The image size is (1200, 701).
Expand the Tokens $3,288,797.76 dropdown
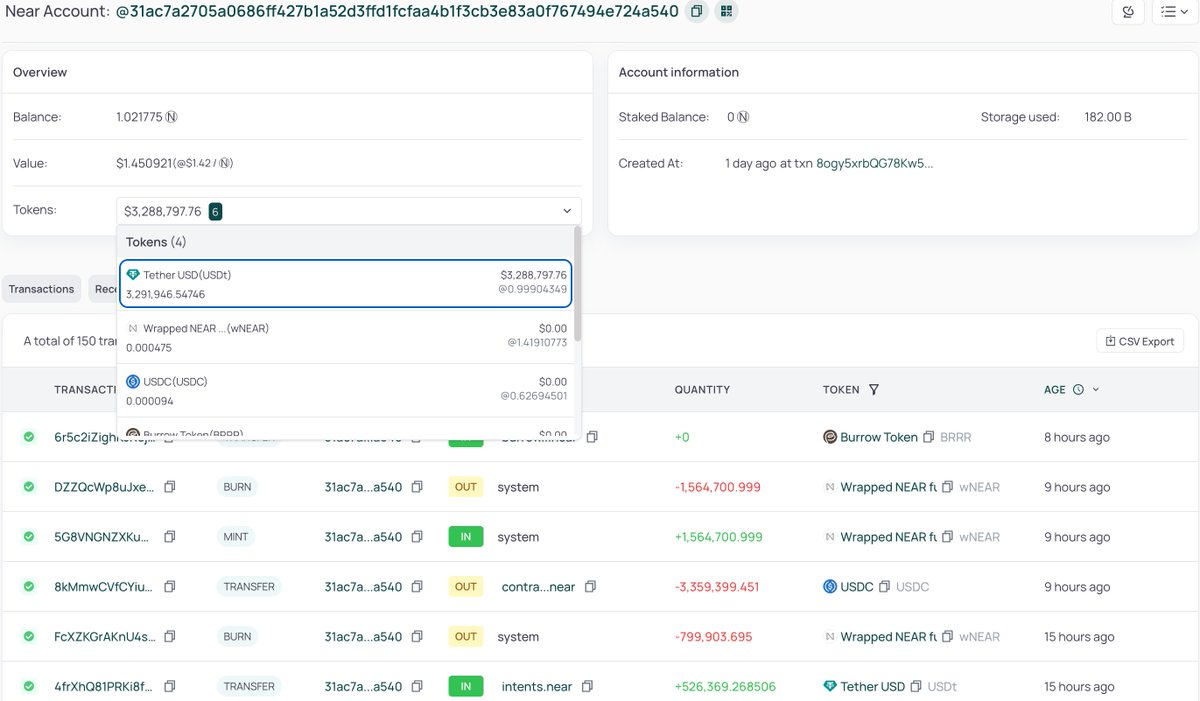point(348,211)
